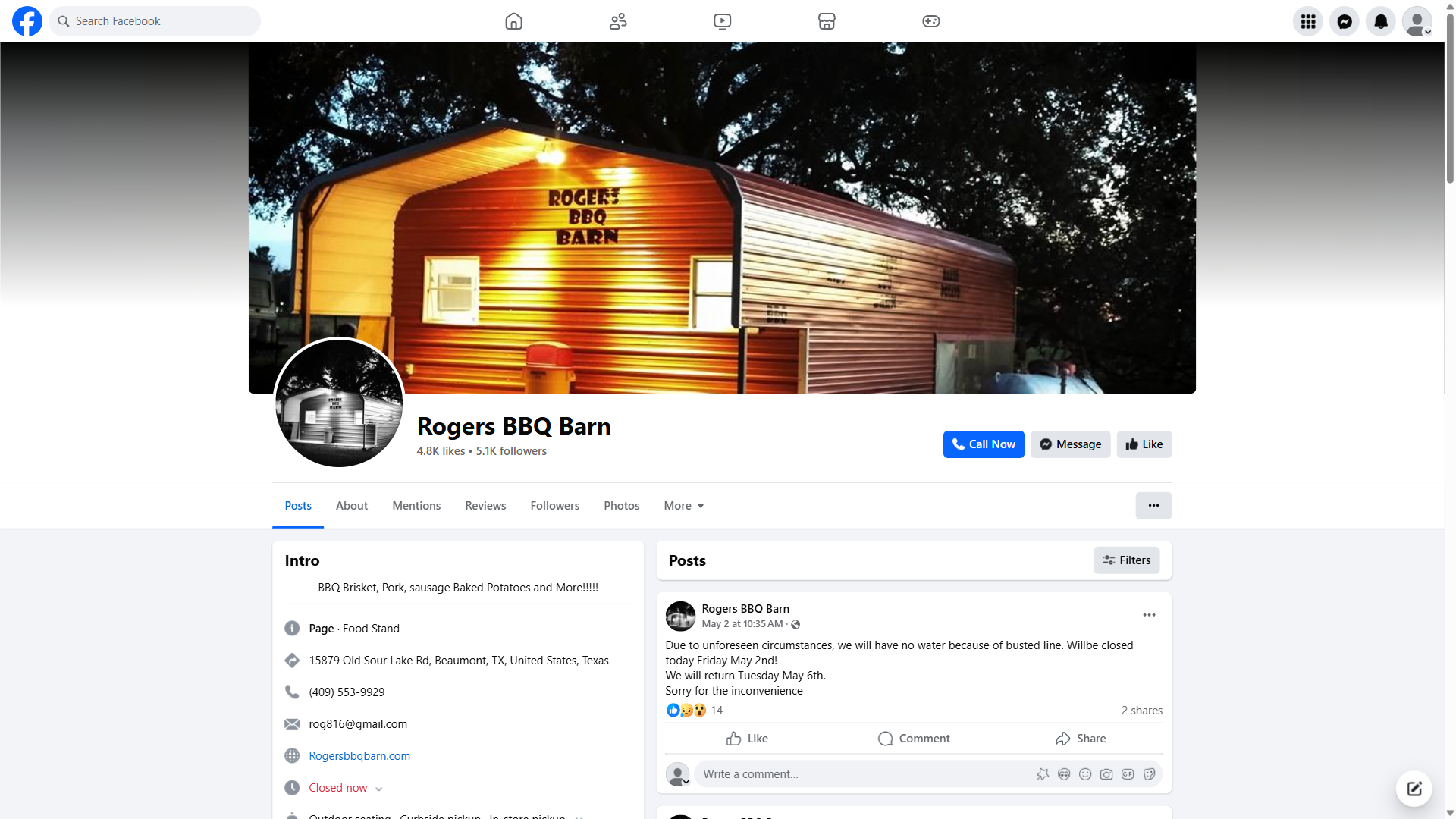Open the Notifications bell icon
Image resolution: width=1456 pixels, height=819 pixels.
(1381, 21)
